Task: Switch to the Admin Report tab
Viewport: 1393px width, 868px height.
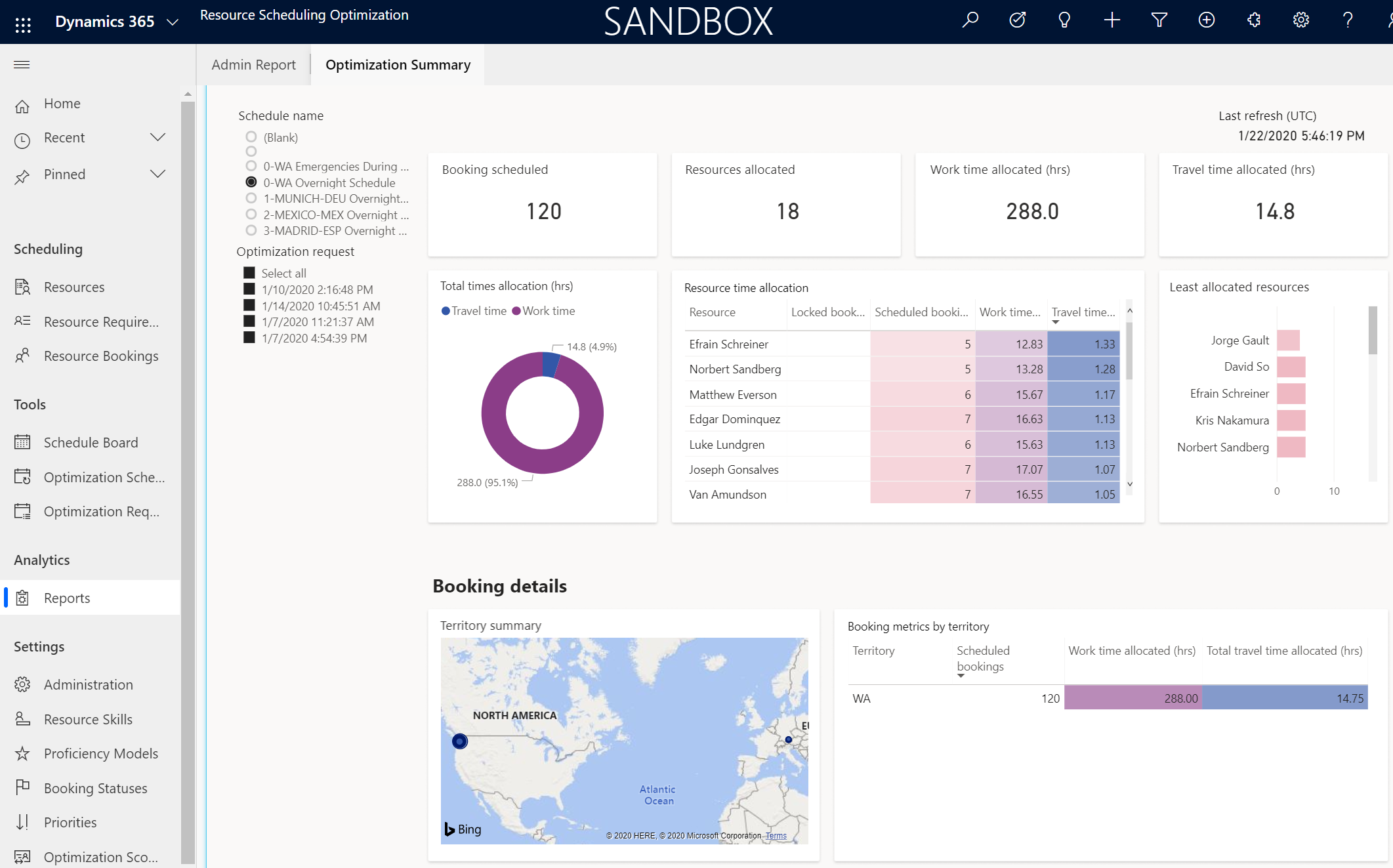Action: (x=254, y=63)
